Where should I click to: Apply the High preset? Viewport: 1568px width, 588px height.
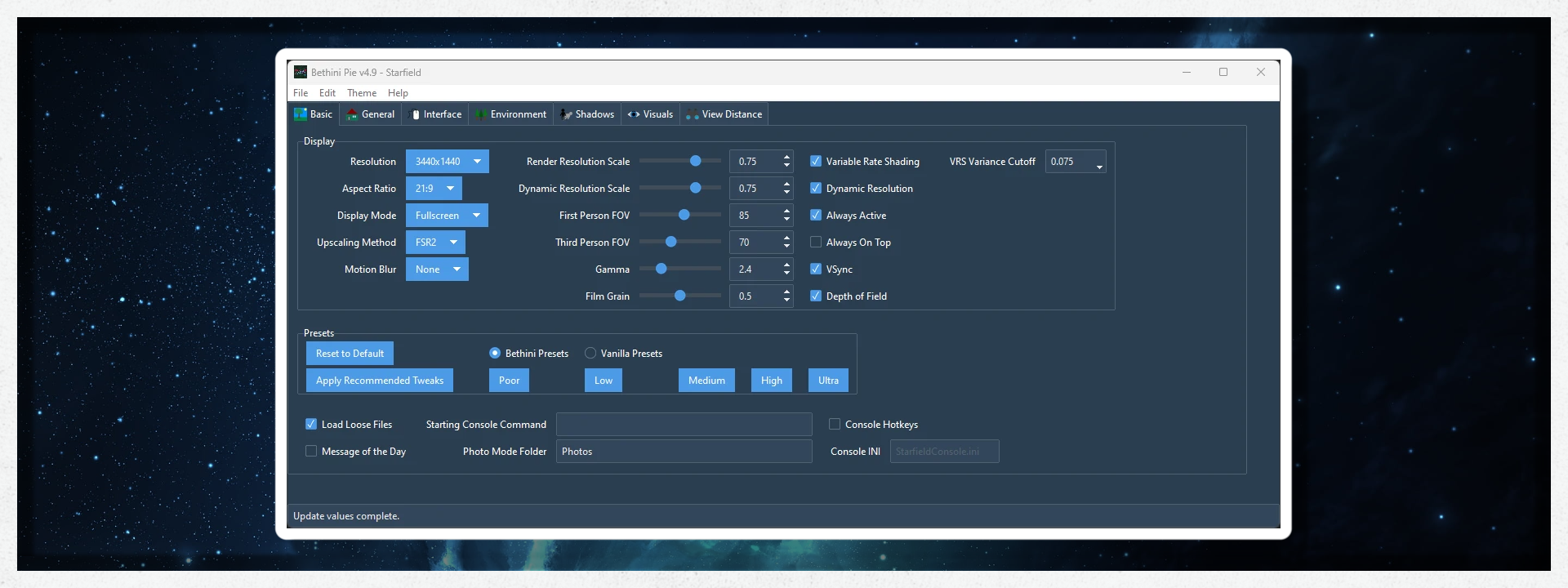(772, 381)
